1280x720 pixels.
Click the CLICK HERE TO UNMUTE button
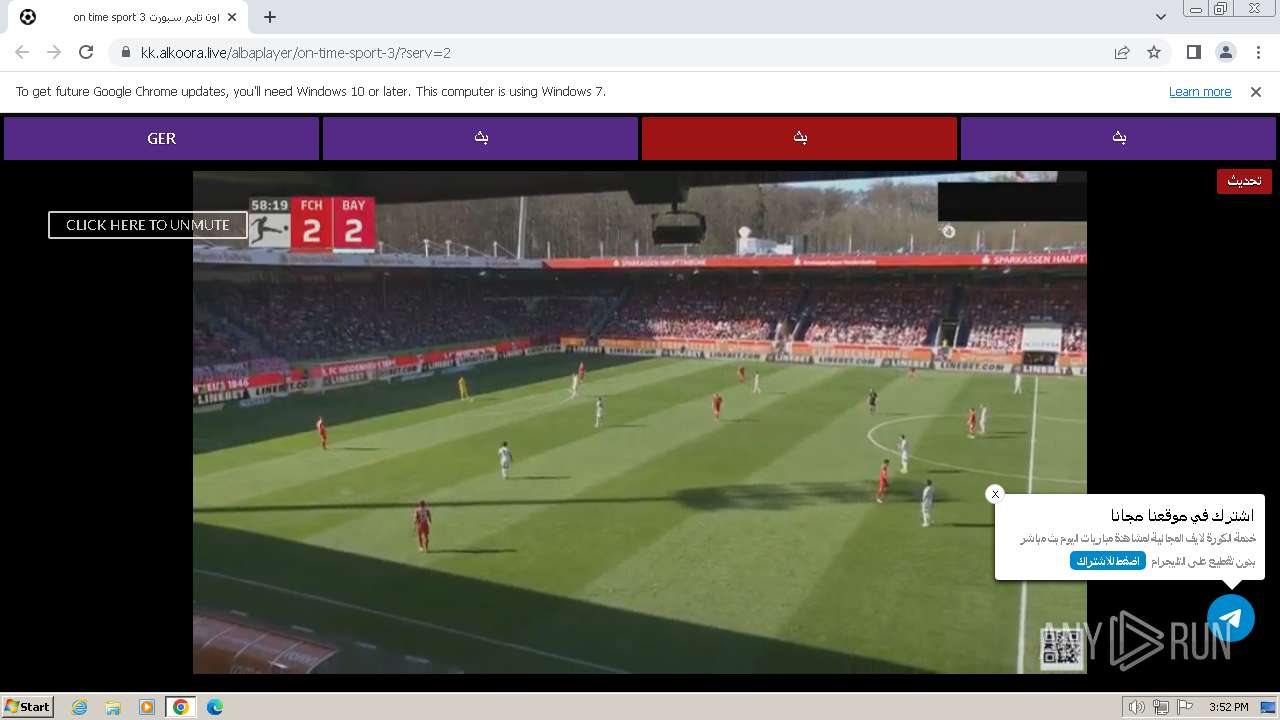[x=148, y=225]
